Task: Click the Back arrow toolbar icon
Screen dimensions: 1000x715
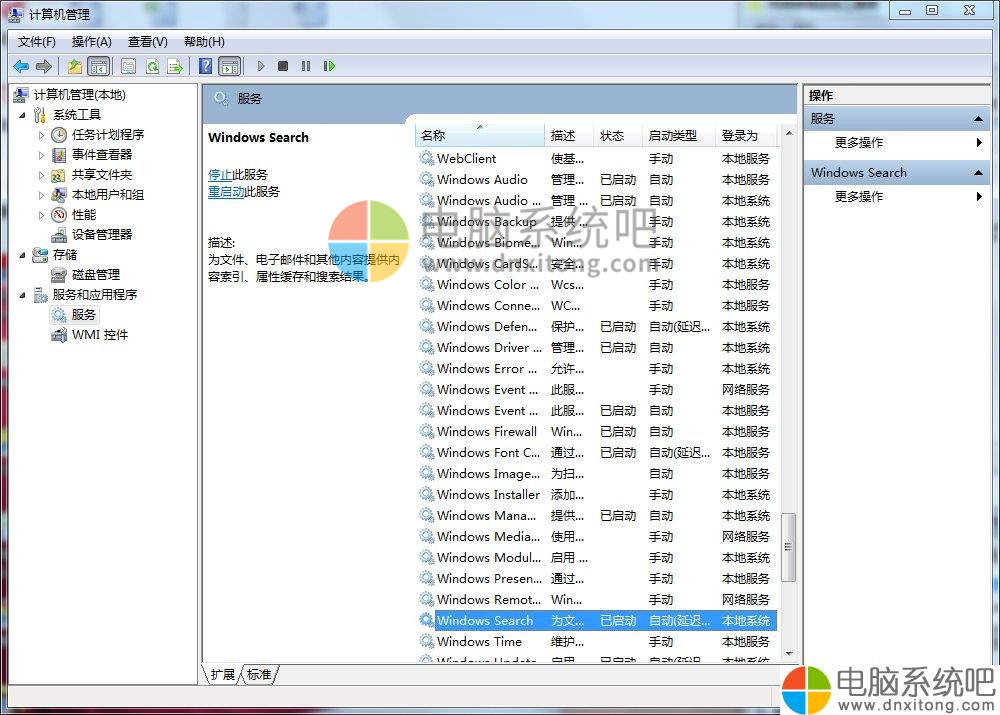Action: click(21, 66)
